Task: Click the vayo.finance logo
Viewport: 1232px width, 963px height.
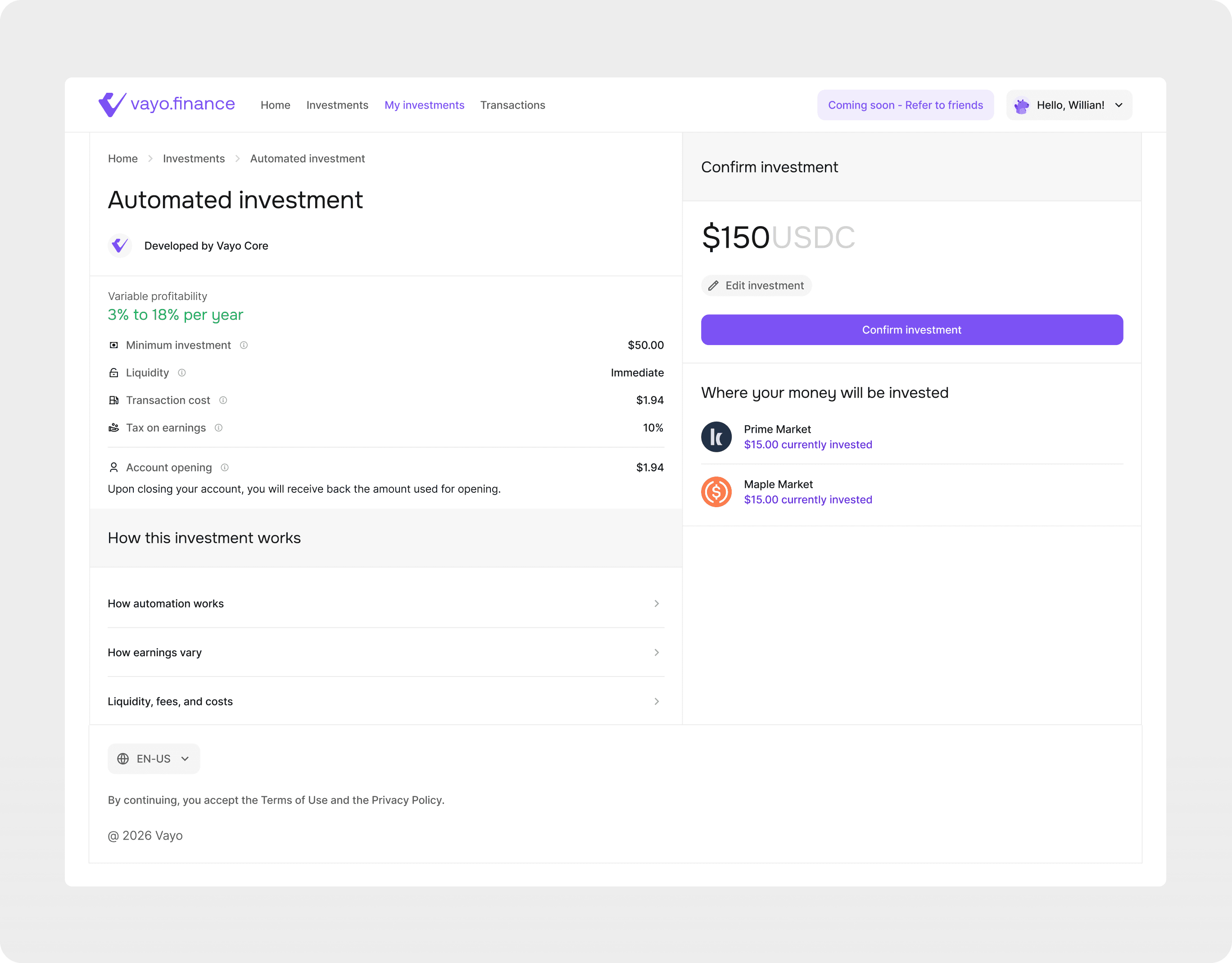Action: (x=167, y=104)
